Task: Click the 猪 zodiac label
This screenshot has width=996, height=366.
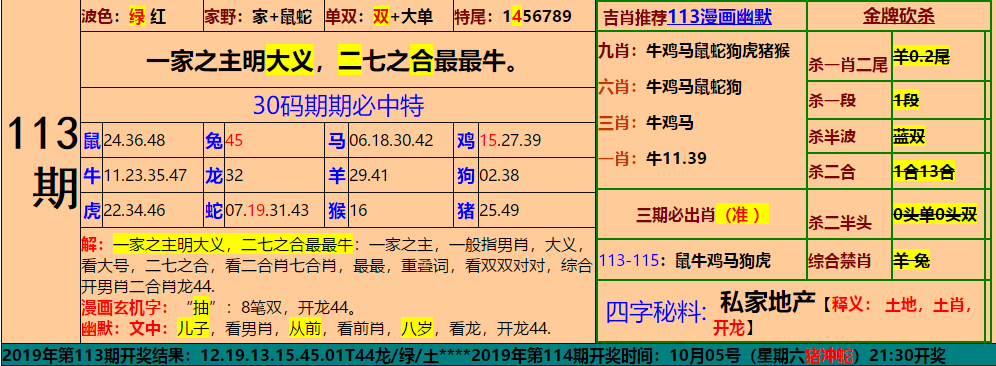Action: pos(466,210)
